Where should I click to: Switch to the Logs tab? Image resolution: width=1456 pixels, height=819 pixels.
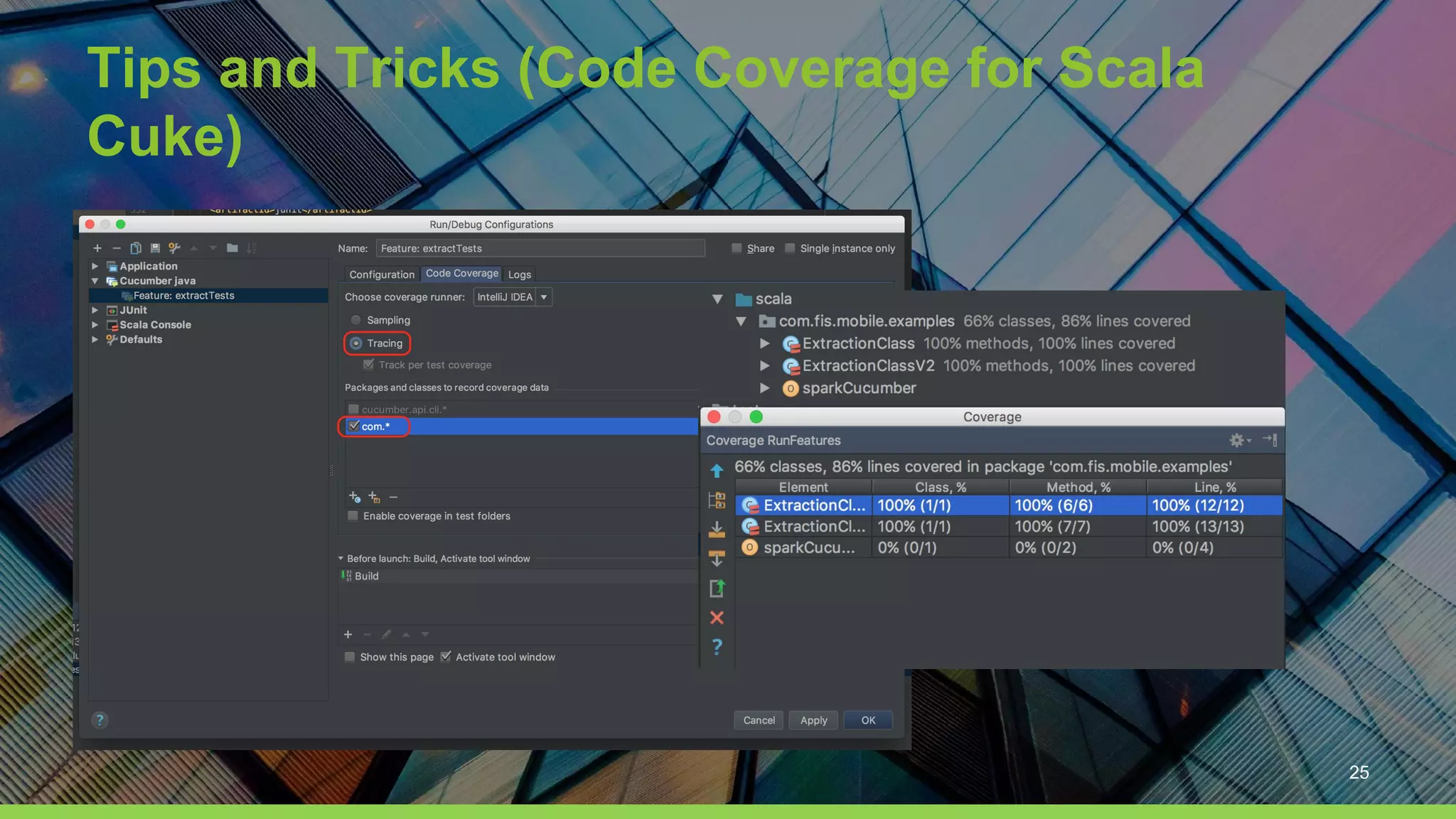pyautogui.click(x=520, y=274)
